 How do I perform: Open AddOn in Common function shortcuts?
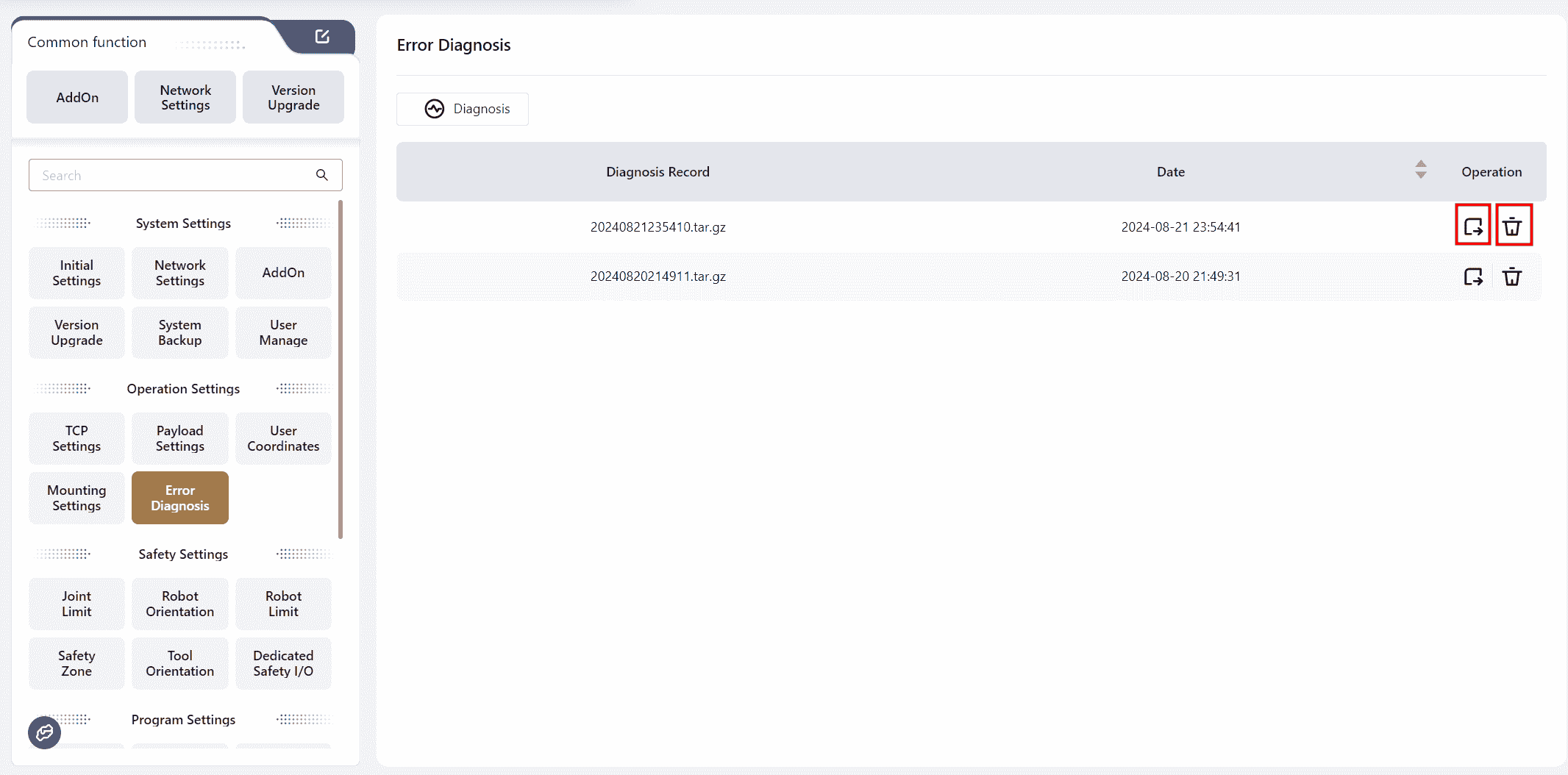pyautogui.click(x=77, y=97)
